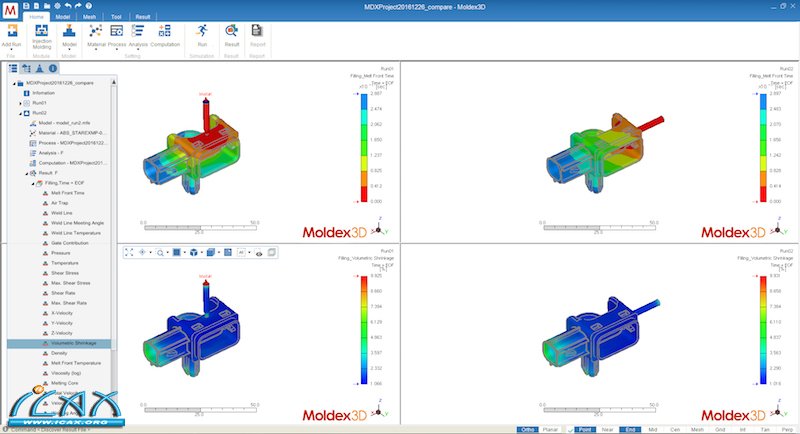800x434 pixels.
Task: Select Gate Contribution result item
Action: 70,243
